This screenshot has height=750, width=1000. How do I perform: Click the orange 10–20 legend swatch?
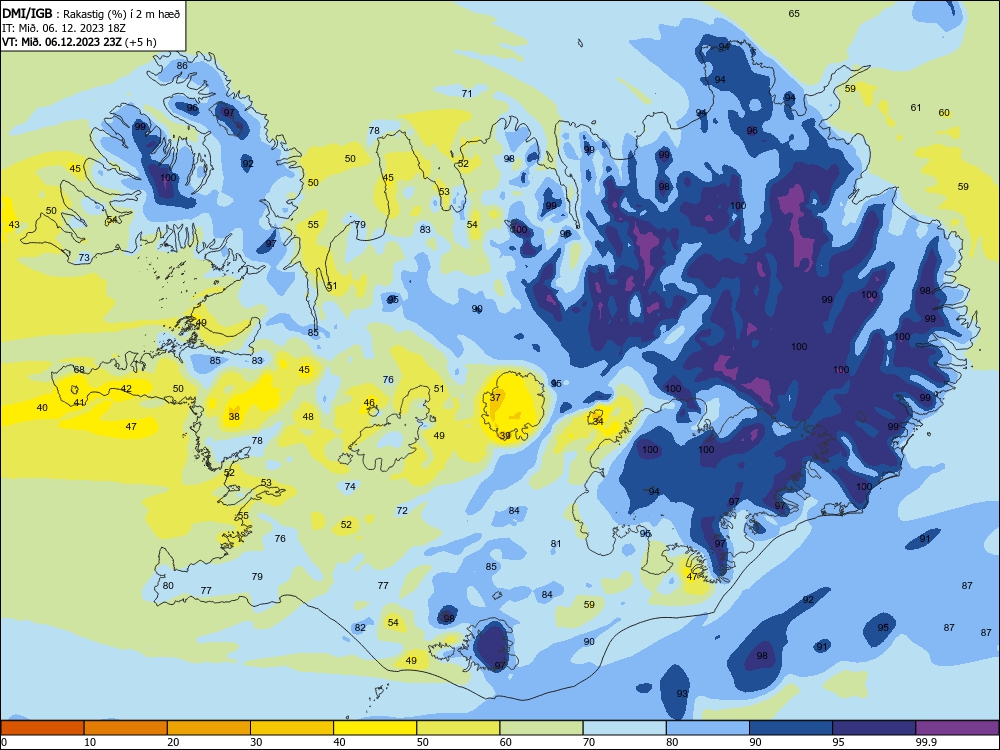tap(126, 728)
